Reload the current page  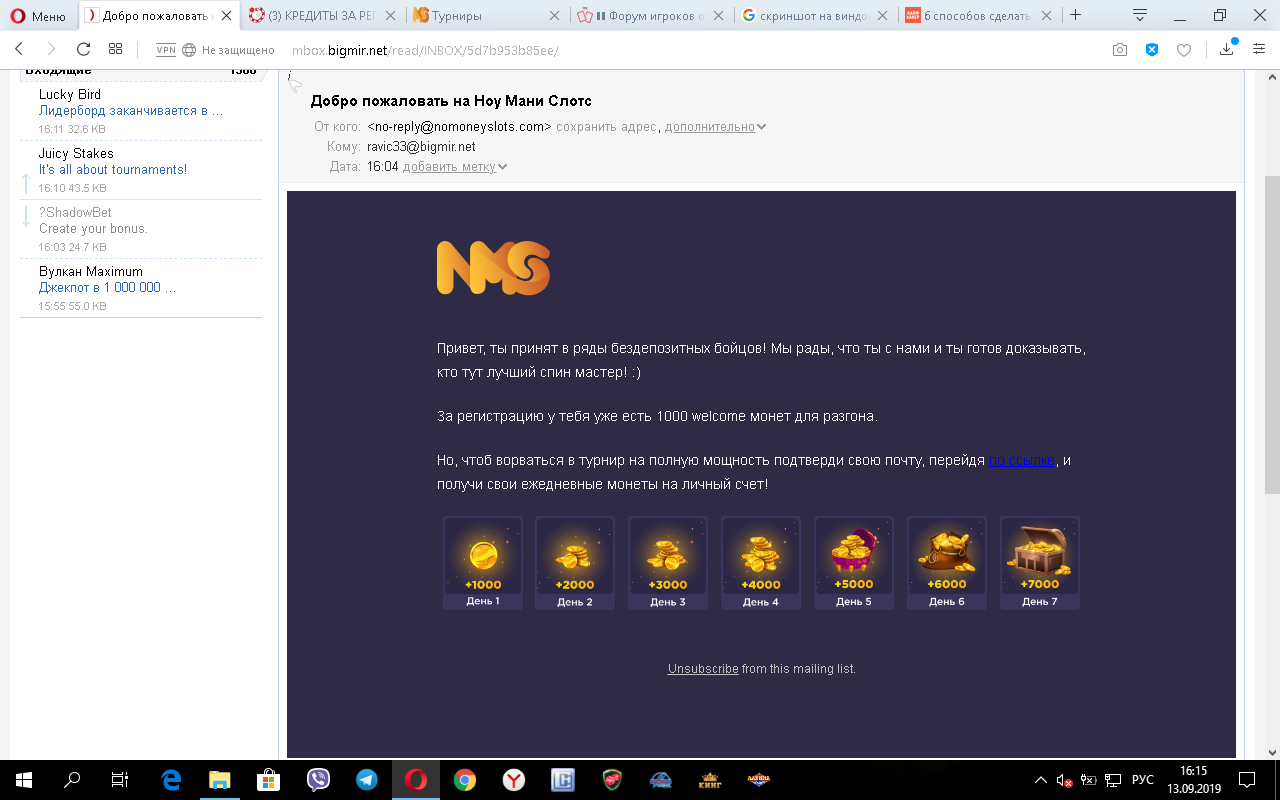pyautogui.click(x=84, y=49)
